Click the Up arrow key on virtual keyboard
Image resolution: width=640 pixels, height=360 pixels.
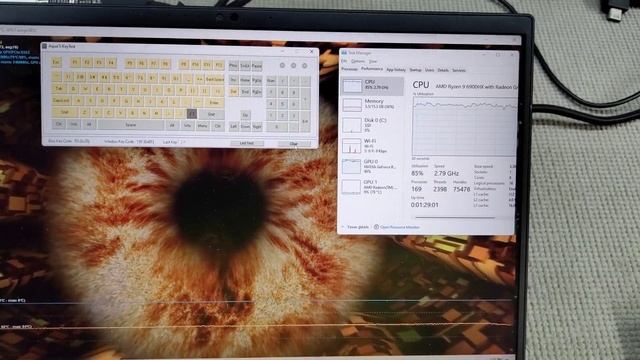point(245,115)
